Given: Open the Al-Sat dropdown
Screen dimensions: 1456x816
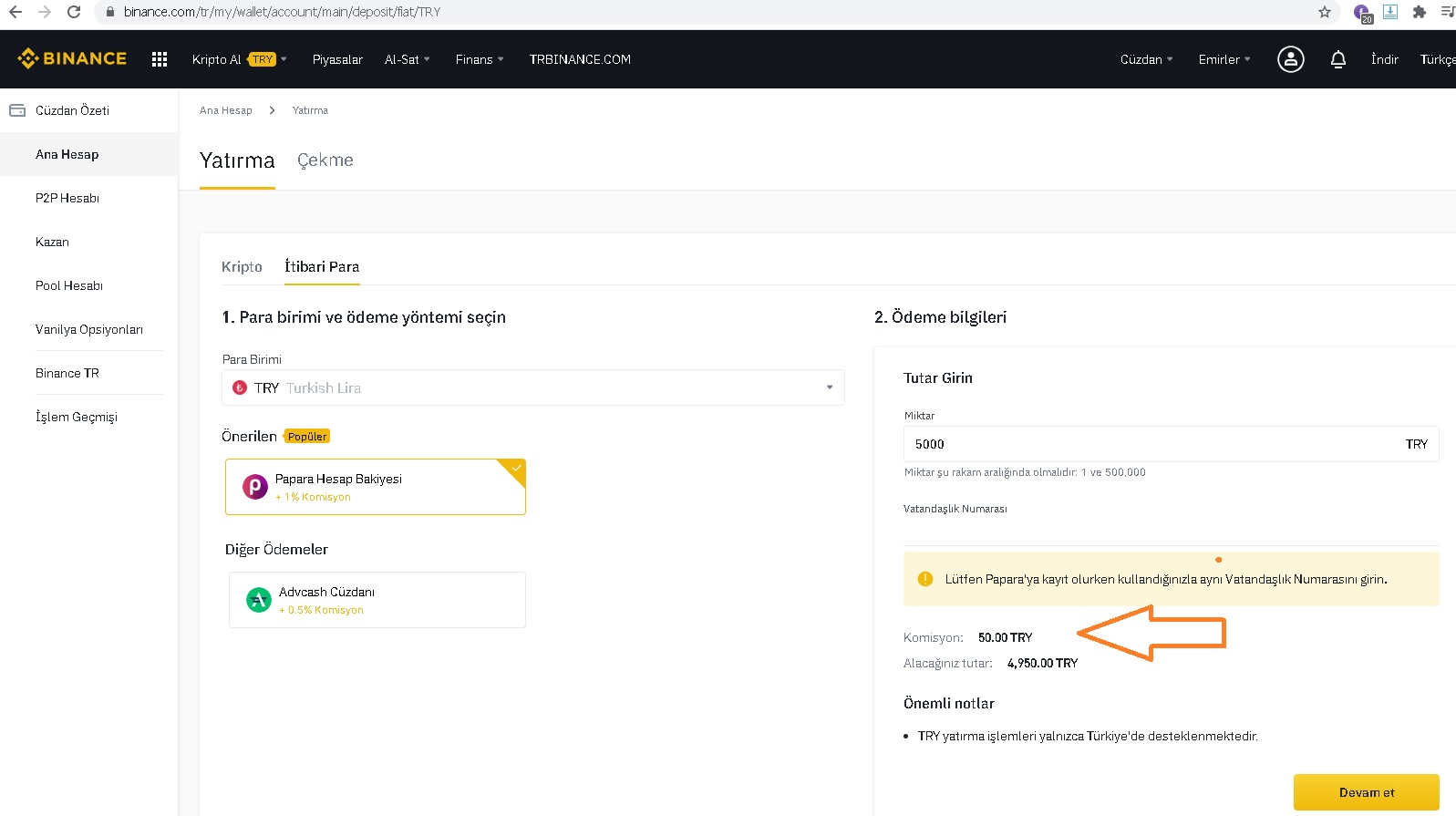Looking at the screenshot, I should coord(407,59).
